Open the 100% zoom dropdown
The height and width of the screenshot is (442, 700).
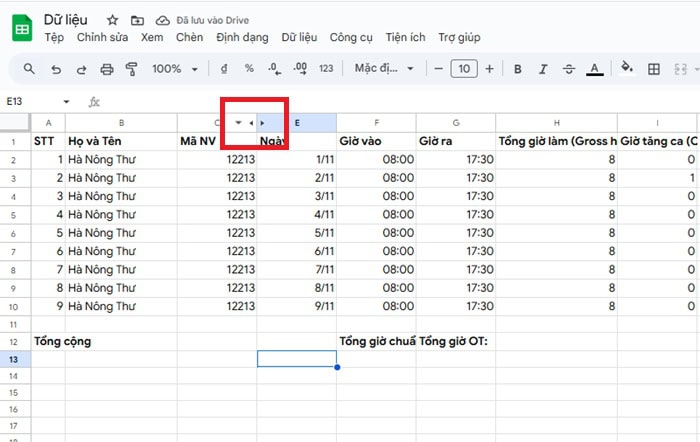click(174, 69)
